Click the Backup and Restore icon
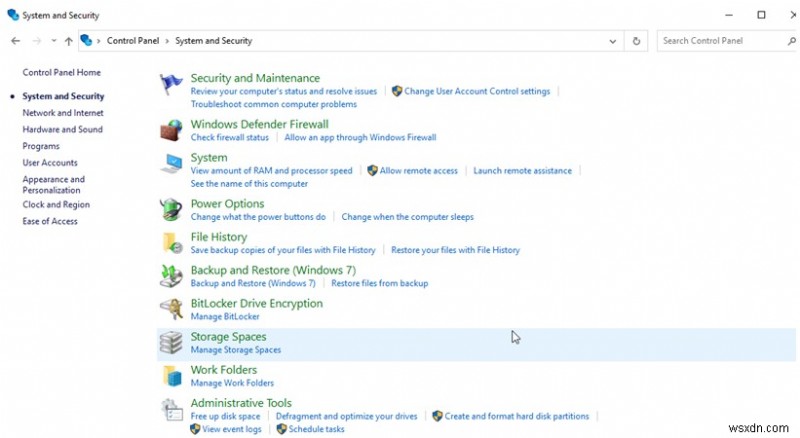The height and width of the screenshot is (438, 800). [172, 276]
